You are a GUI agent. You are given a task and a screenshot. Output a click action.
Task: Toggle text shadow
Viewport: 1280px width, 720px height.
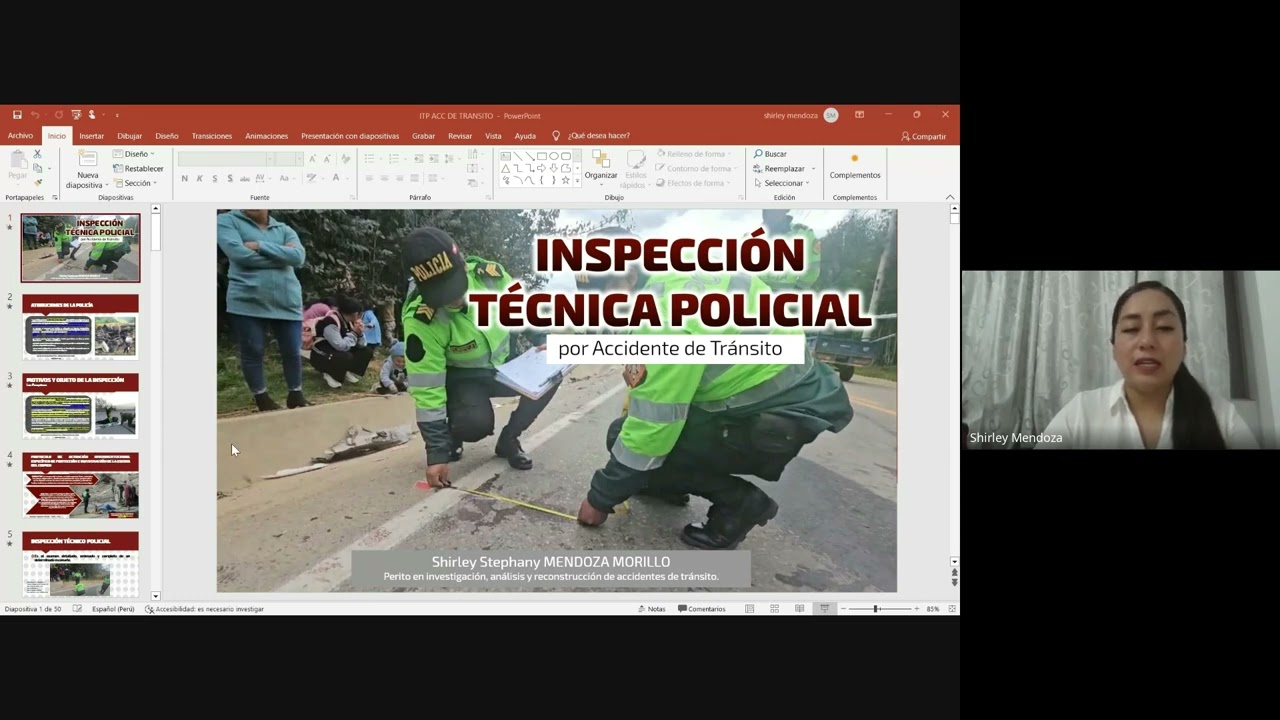230,178
